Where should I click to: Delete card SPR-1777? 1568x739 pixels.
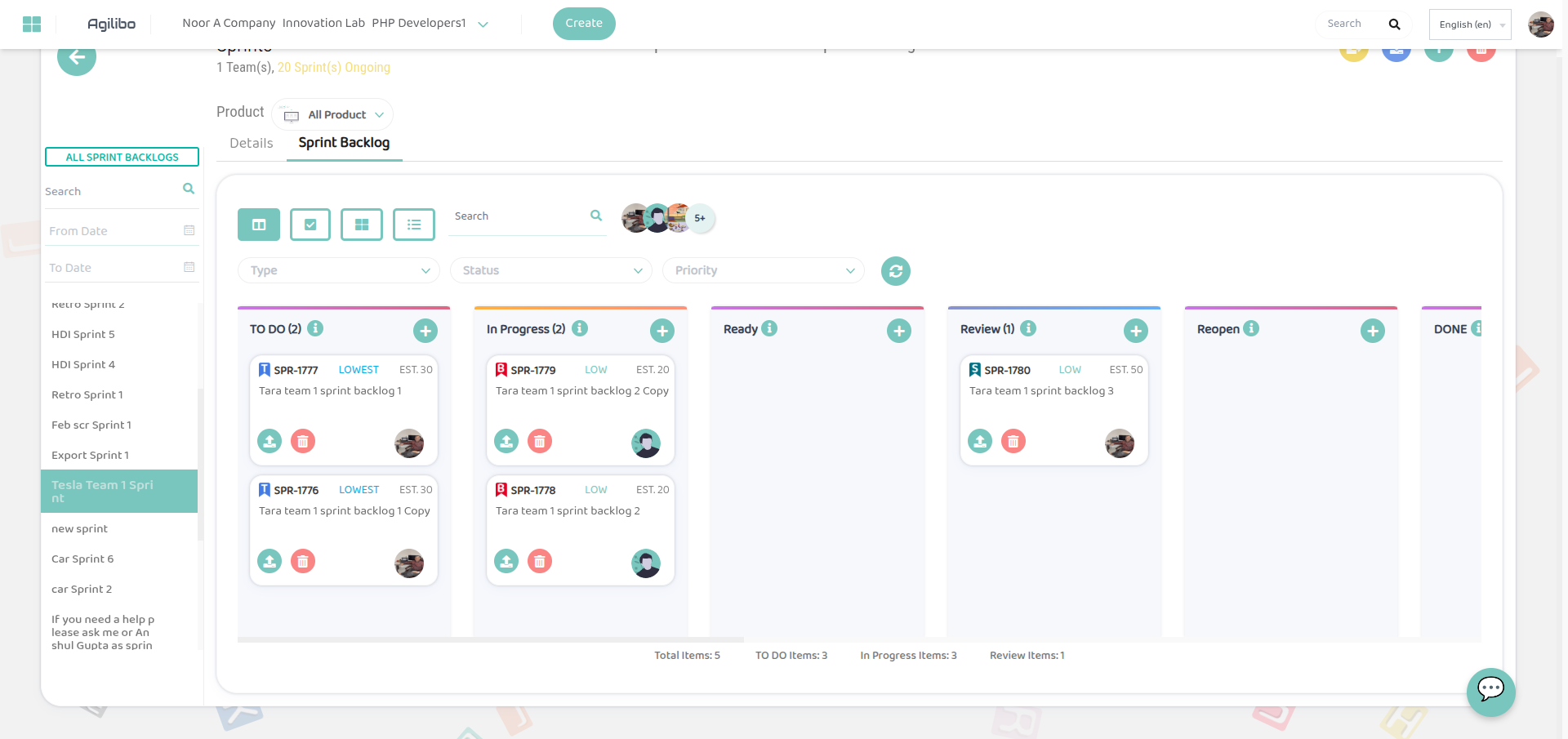tap(303, 441)
